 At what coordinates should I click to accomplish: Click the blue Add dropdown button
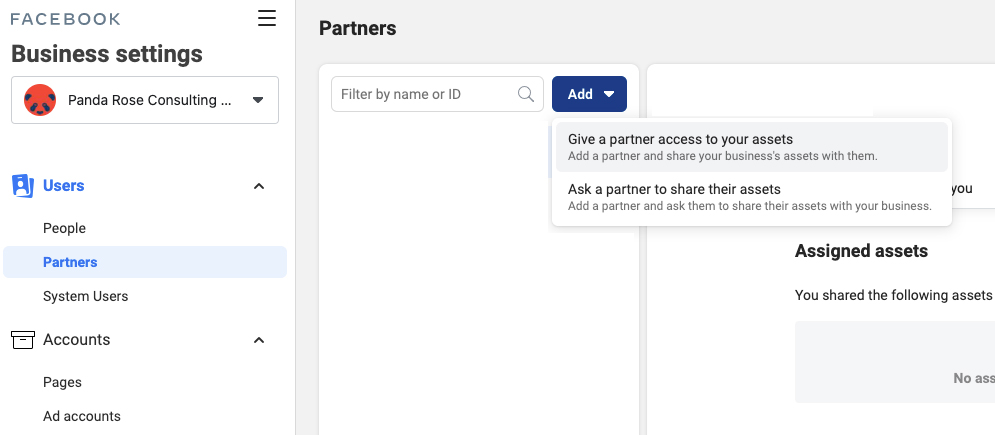(x=589, y=94)
